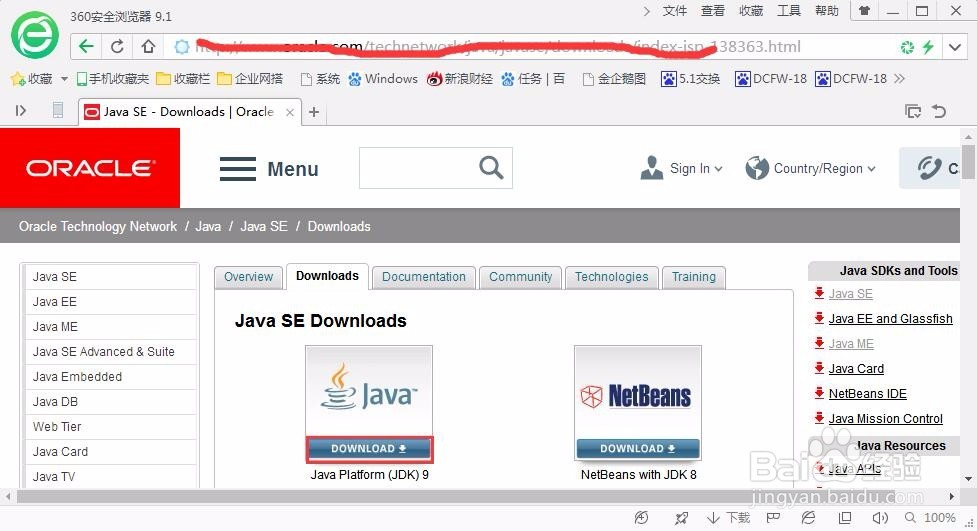Switch to the Technologies tab
This screenshot has width=977, height=531.
611,277
